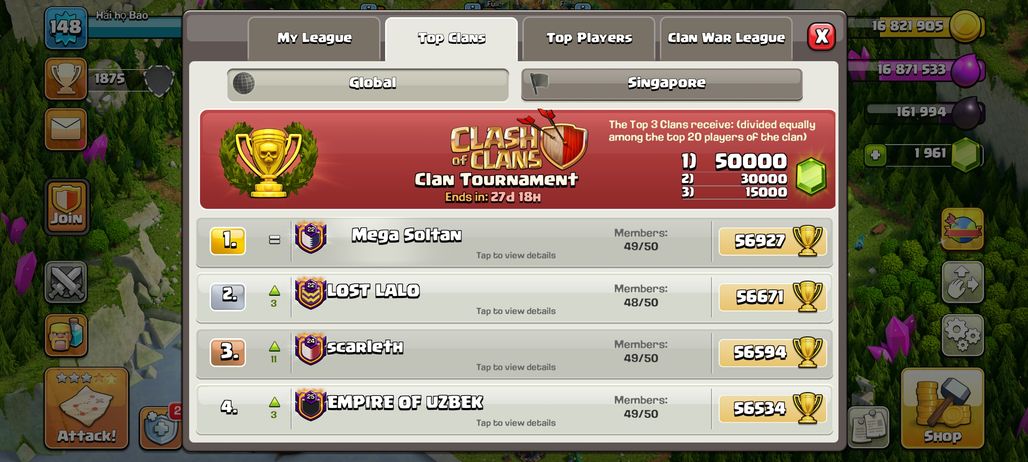The width and height of the screenshot is (1028, 462).
Task: View details of LOST LALO clan
Action: coord(515,298)
